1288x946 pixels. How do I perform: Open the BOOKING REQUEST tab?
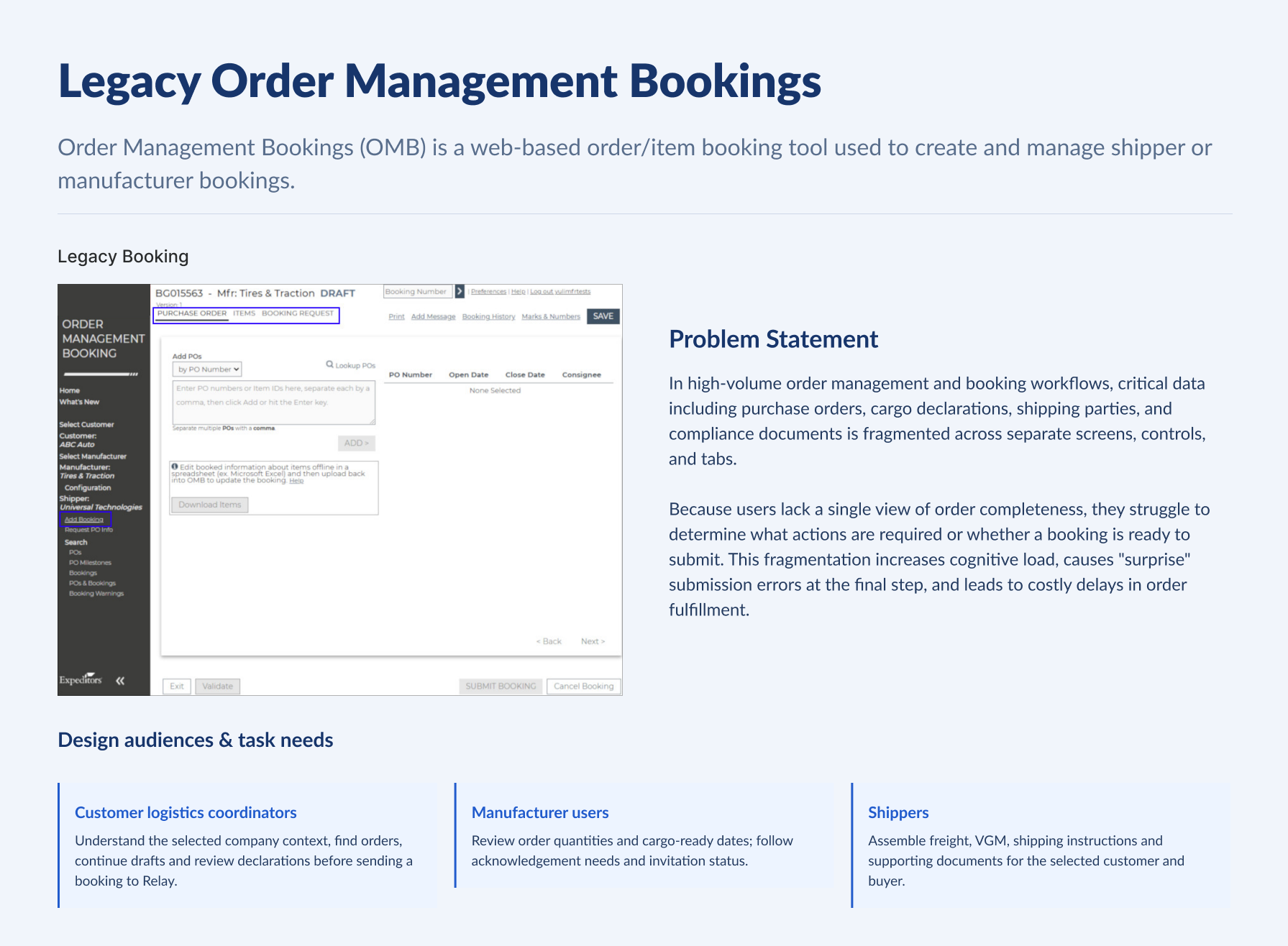[x=298, y=313]
